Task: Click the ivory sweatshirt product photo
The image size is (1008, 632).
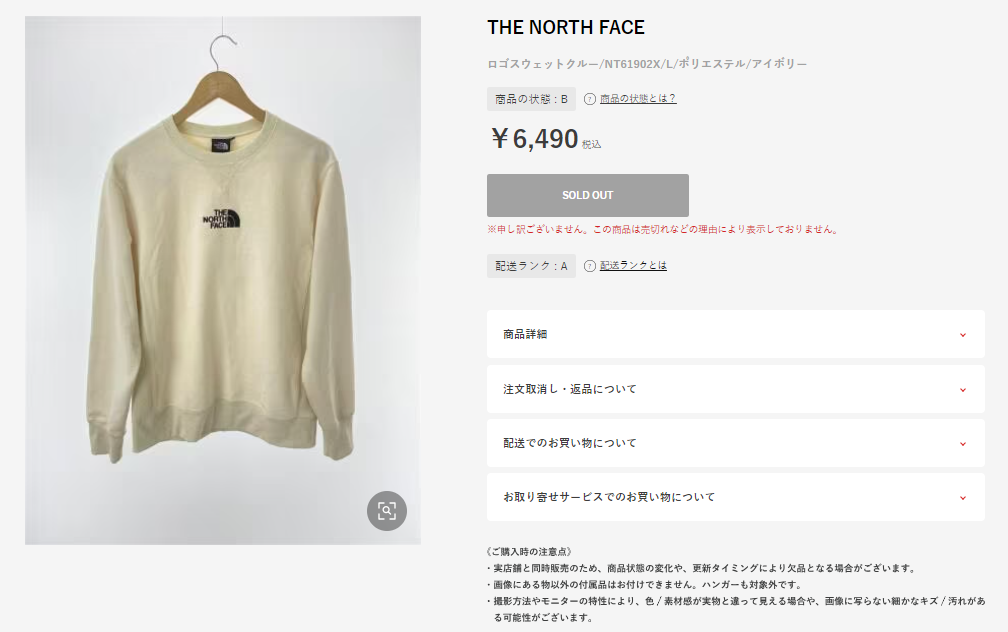Action: (222, 280)
